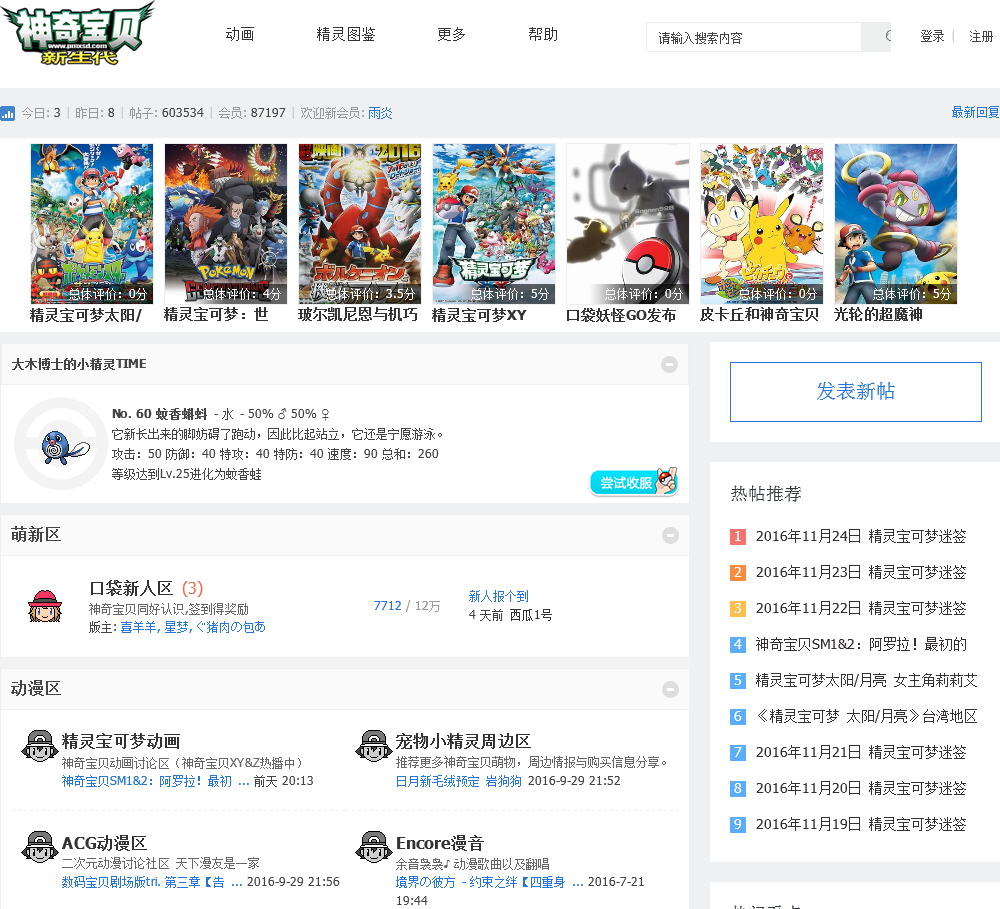1000x909 pixels.
Task: Open the 口袋妖怪GO发布 poster thumbnail
Action: coord(628,223)
